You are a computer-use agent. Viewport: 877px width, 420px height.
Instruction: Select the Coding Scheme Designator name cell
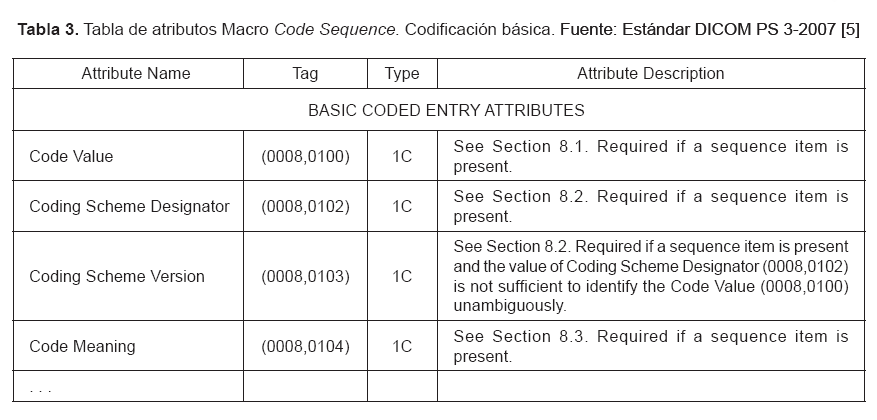[129, 207]
